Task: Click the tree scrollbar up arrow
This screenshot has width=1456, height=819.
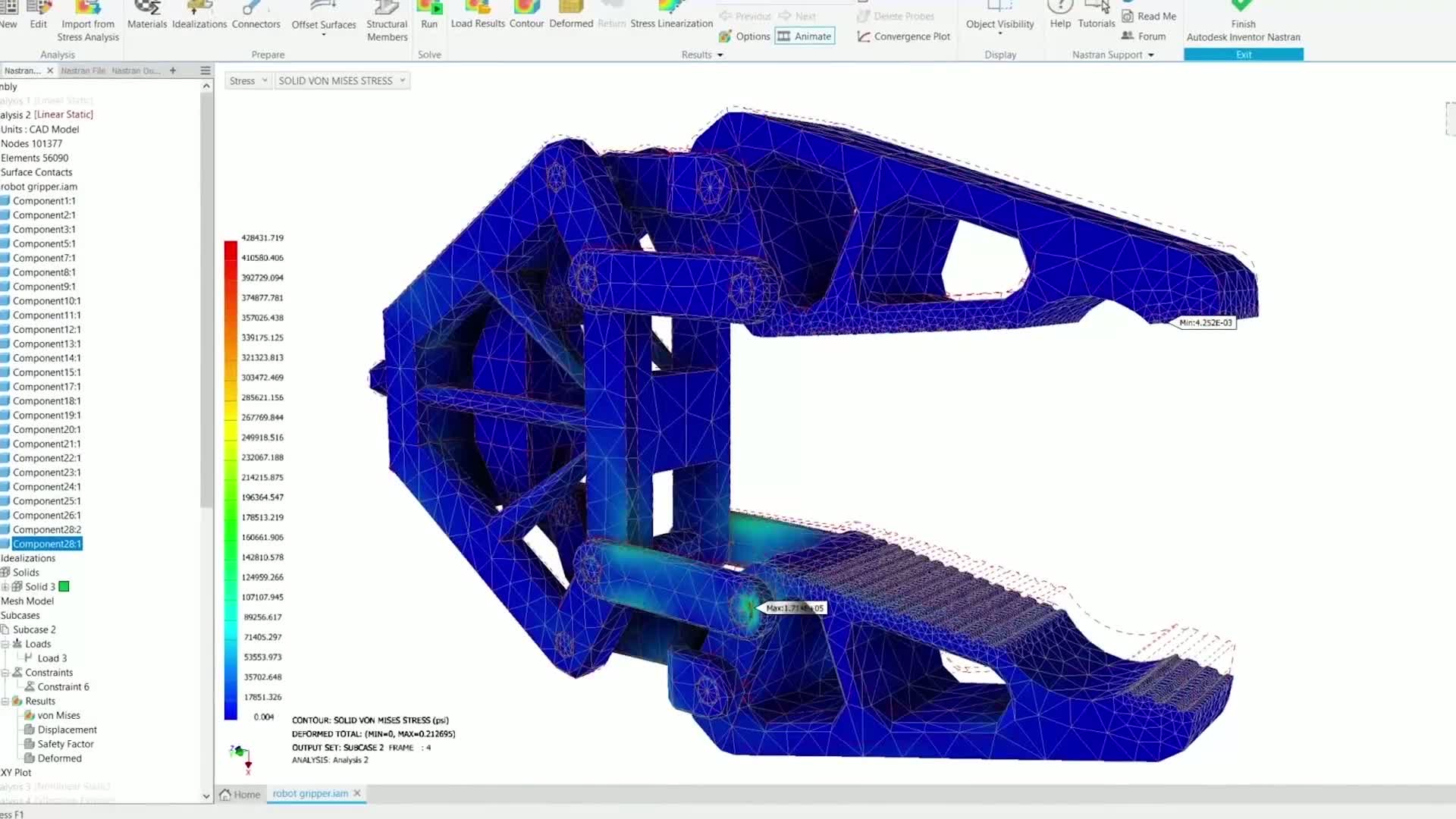Action: click(206, 86)
